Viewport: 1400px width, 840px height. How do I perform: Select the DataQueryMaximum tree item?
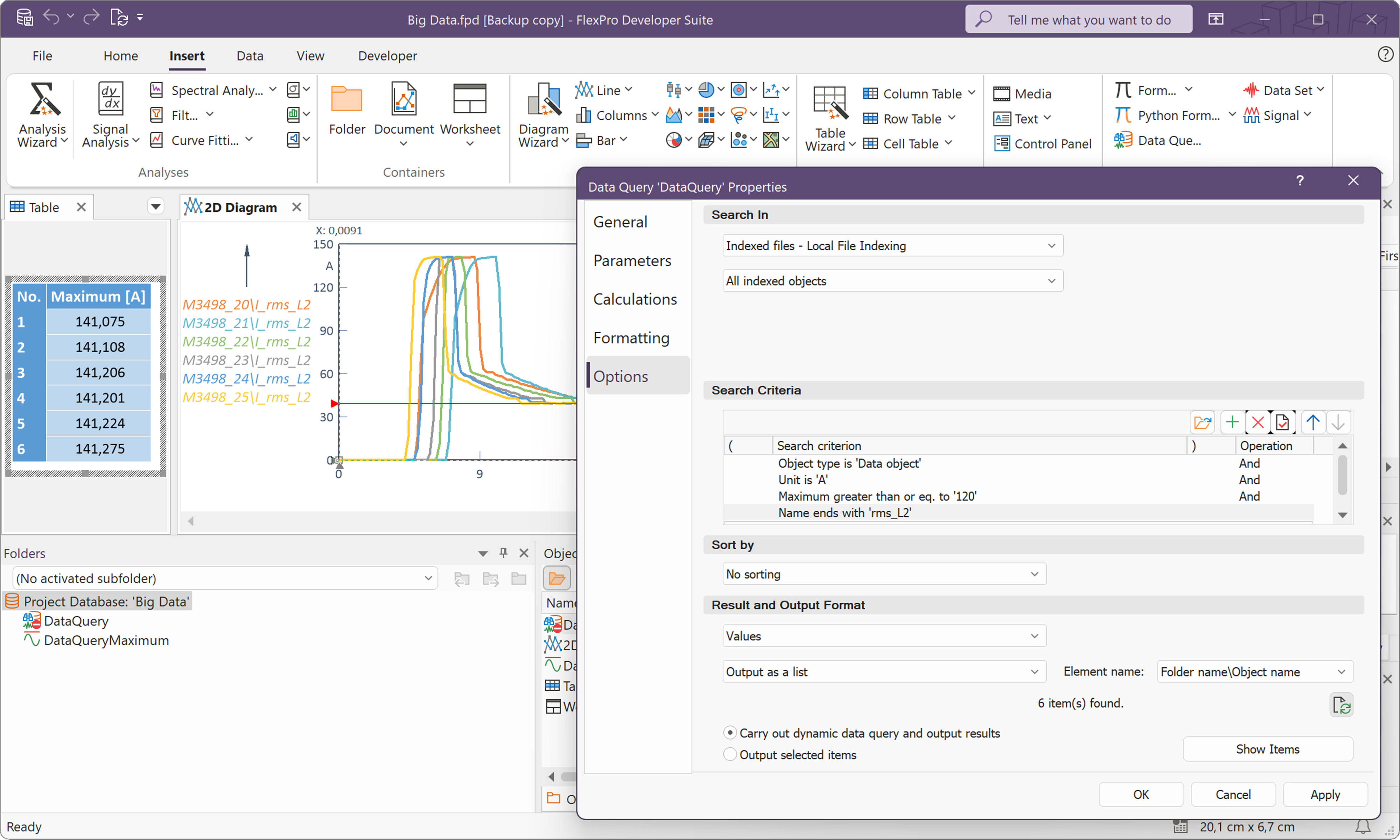(106, 640)
